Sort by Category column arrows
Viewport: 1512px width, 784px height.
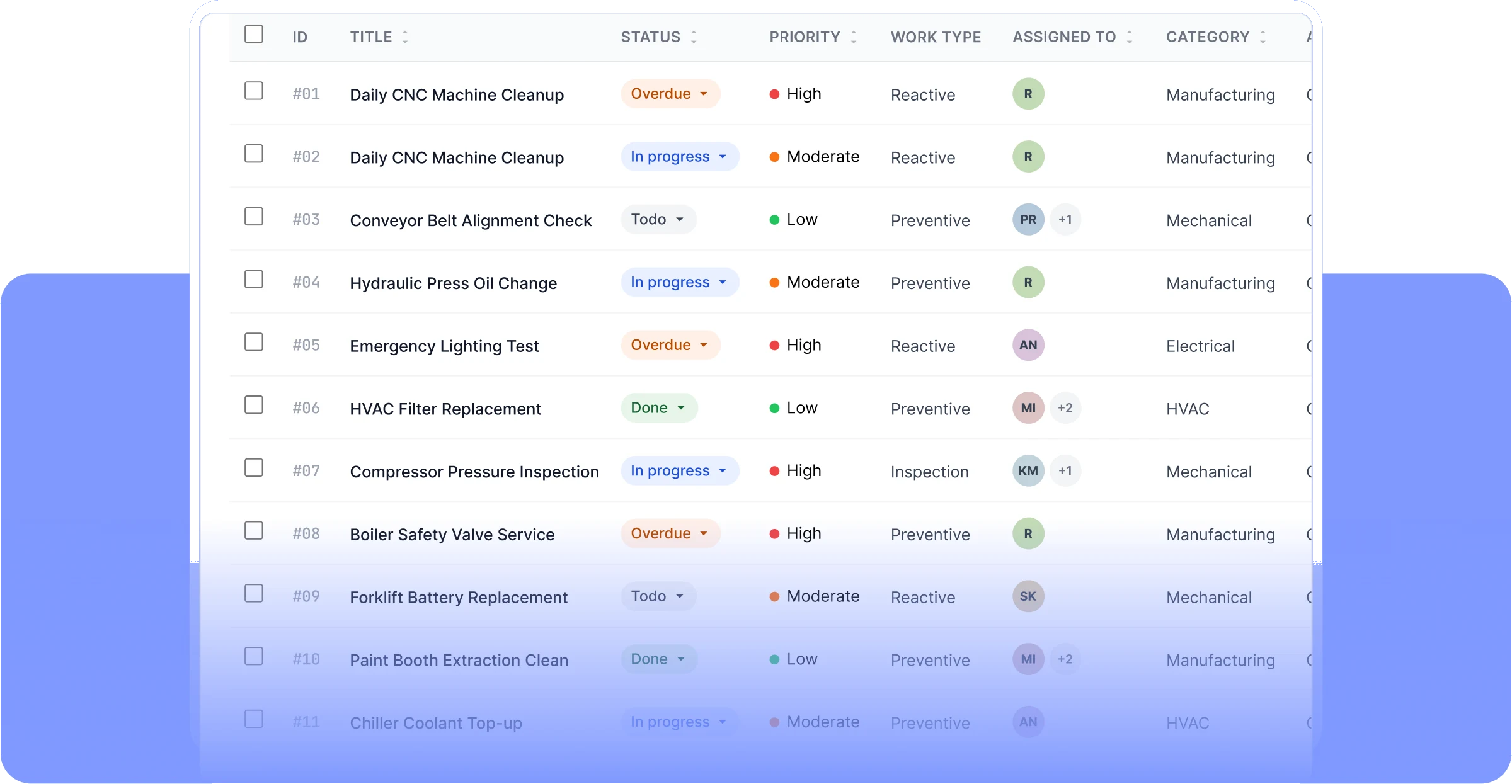click(1263, 37)
